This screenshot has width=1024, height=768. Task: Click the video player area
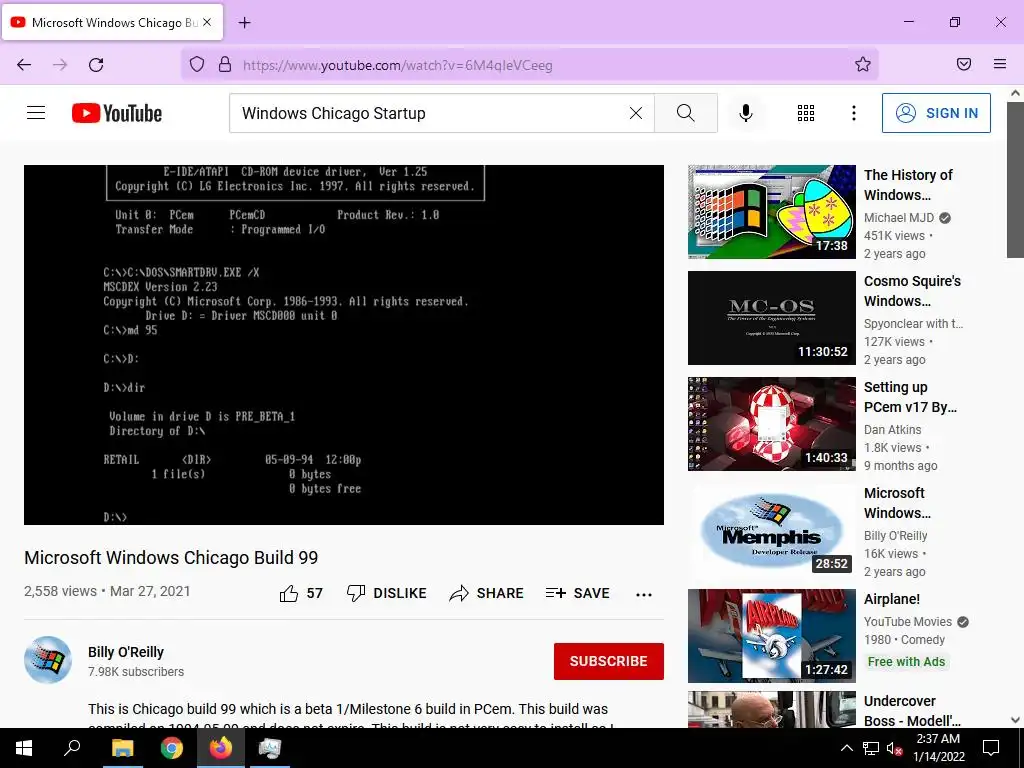pyautogui.click(x=344, y=345)
